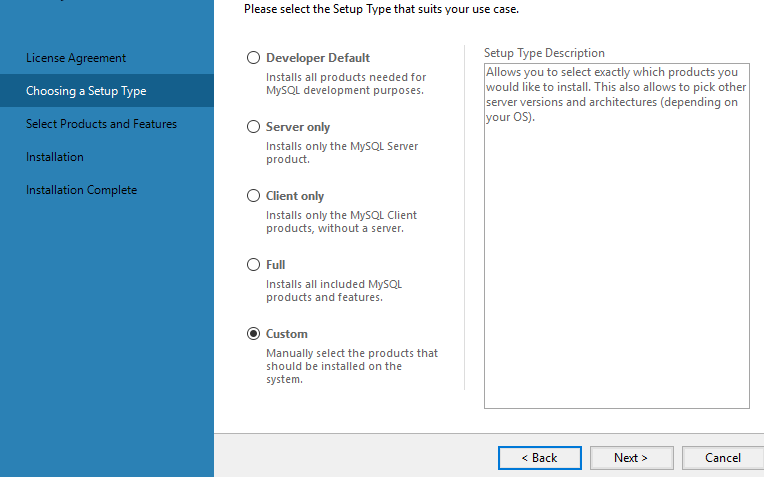This screenshot has height=477, width=764.
Task: Select Choosing a Setup Type step
Action: tap(107, 91)
